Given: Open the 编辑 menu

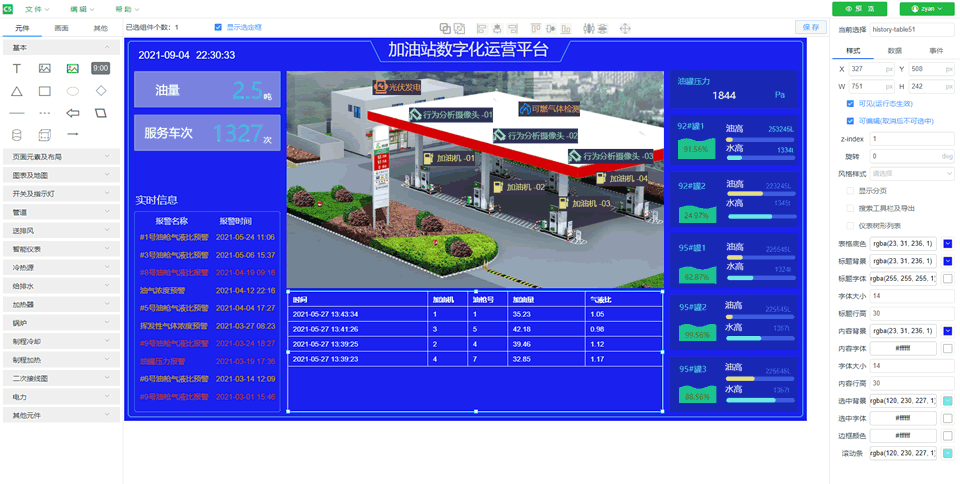Looking at the screenshot, I should [82, 9].
